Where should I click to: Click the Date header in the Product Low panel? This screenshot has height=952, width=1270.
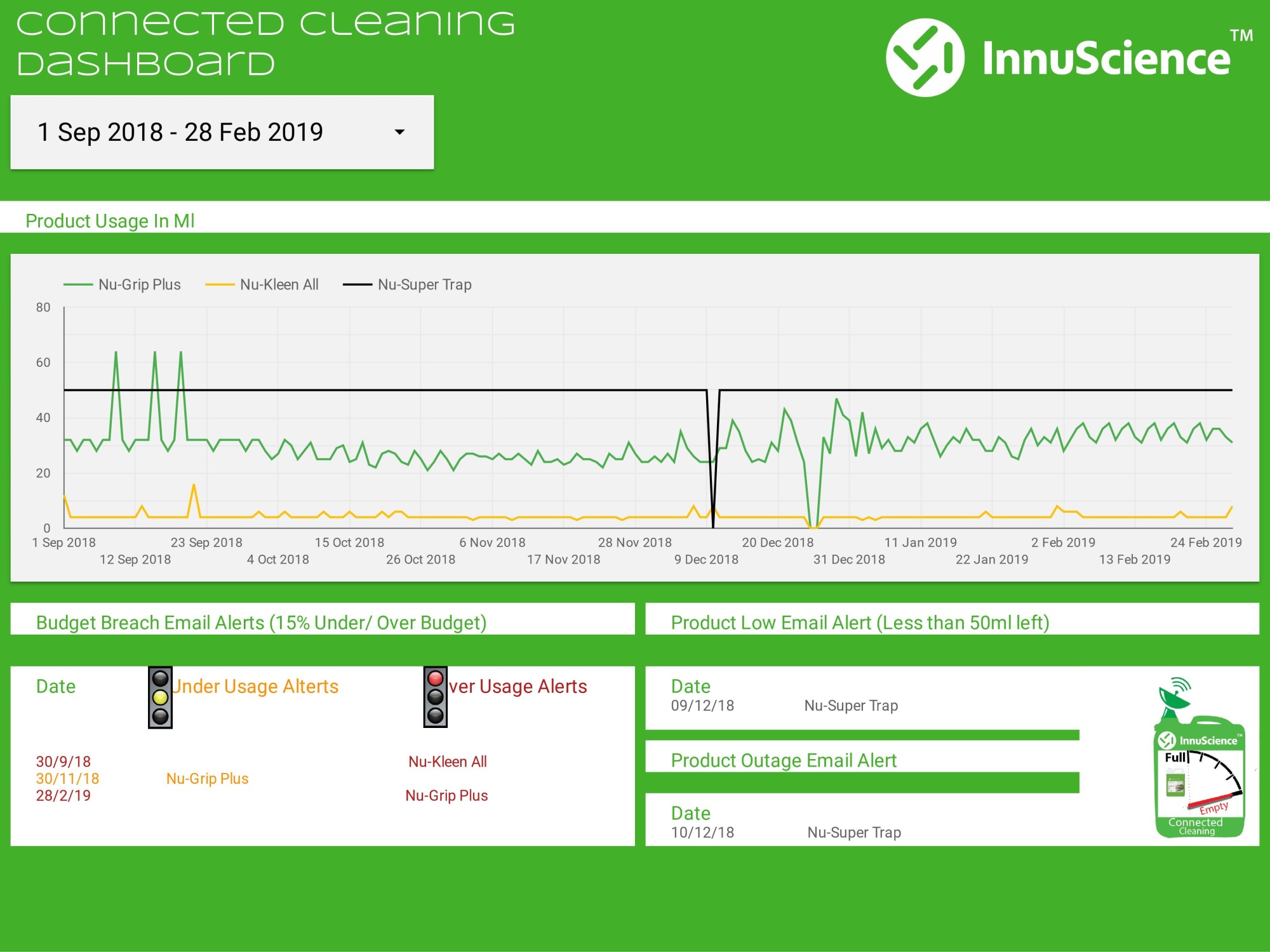point(691,686)
